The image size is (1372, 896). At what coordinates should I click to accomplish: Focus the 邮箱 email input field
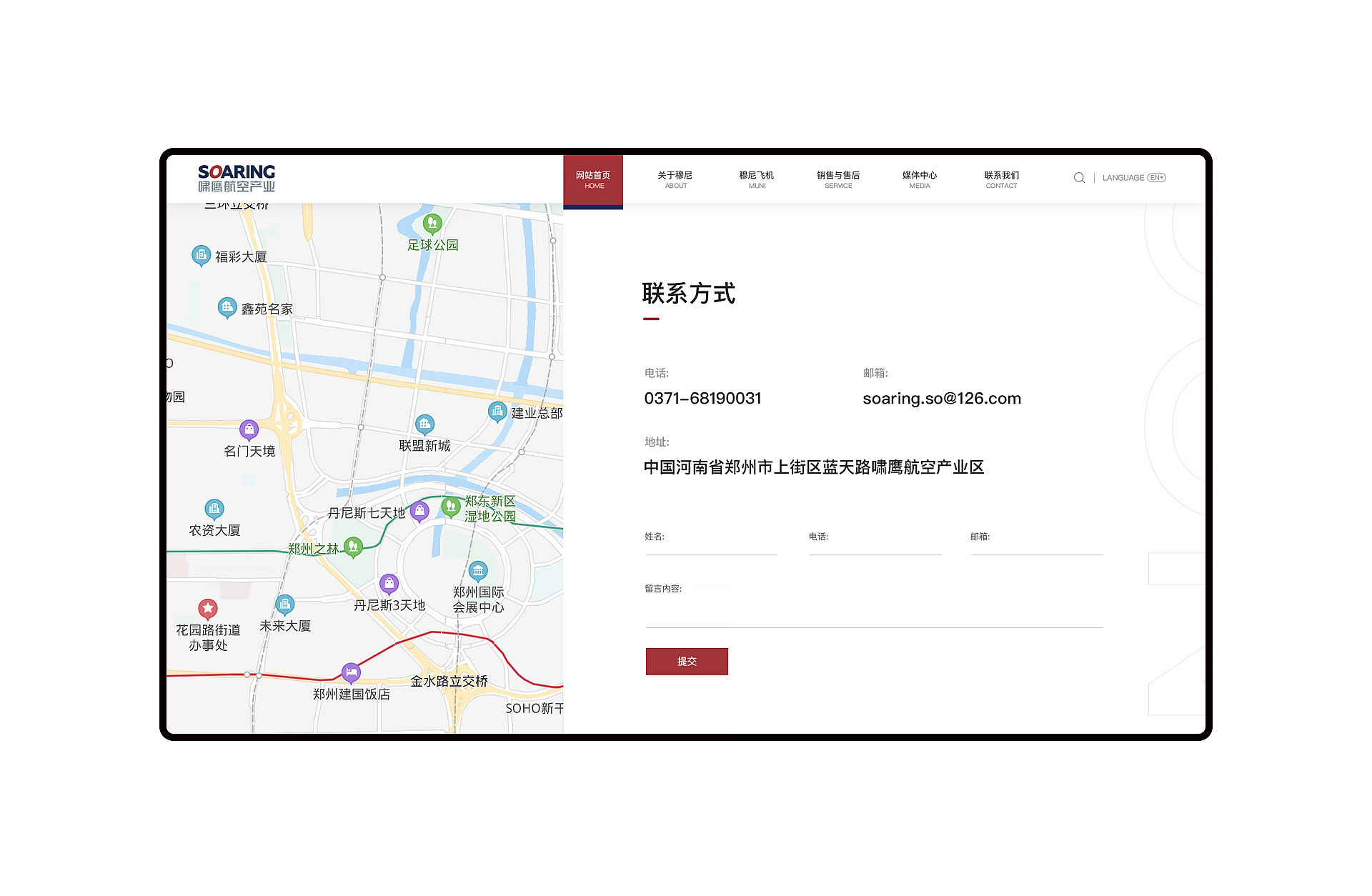pos(1037,543)
